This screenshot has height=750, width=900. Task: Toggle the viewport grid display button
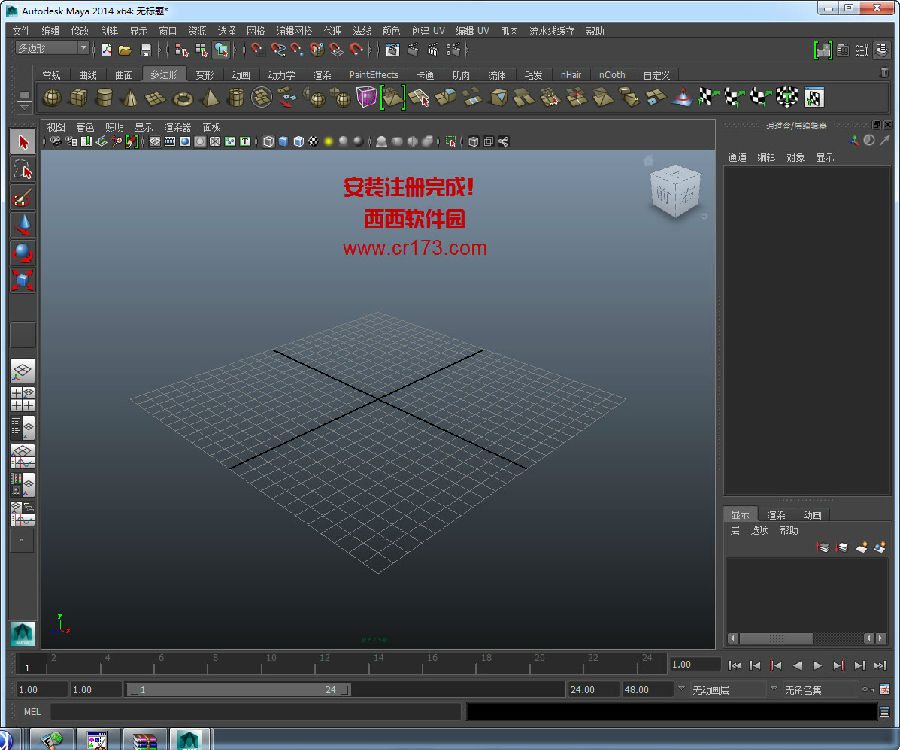156,142
